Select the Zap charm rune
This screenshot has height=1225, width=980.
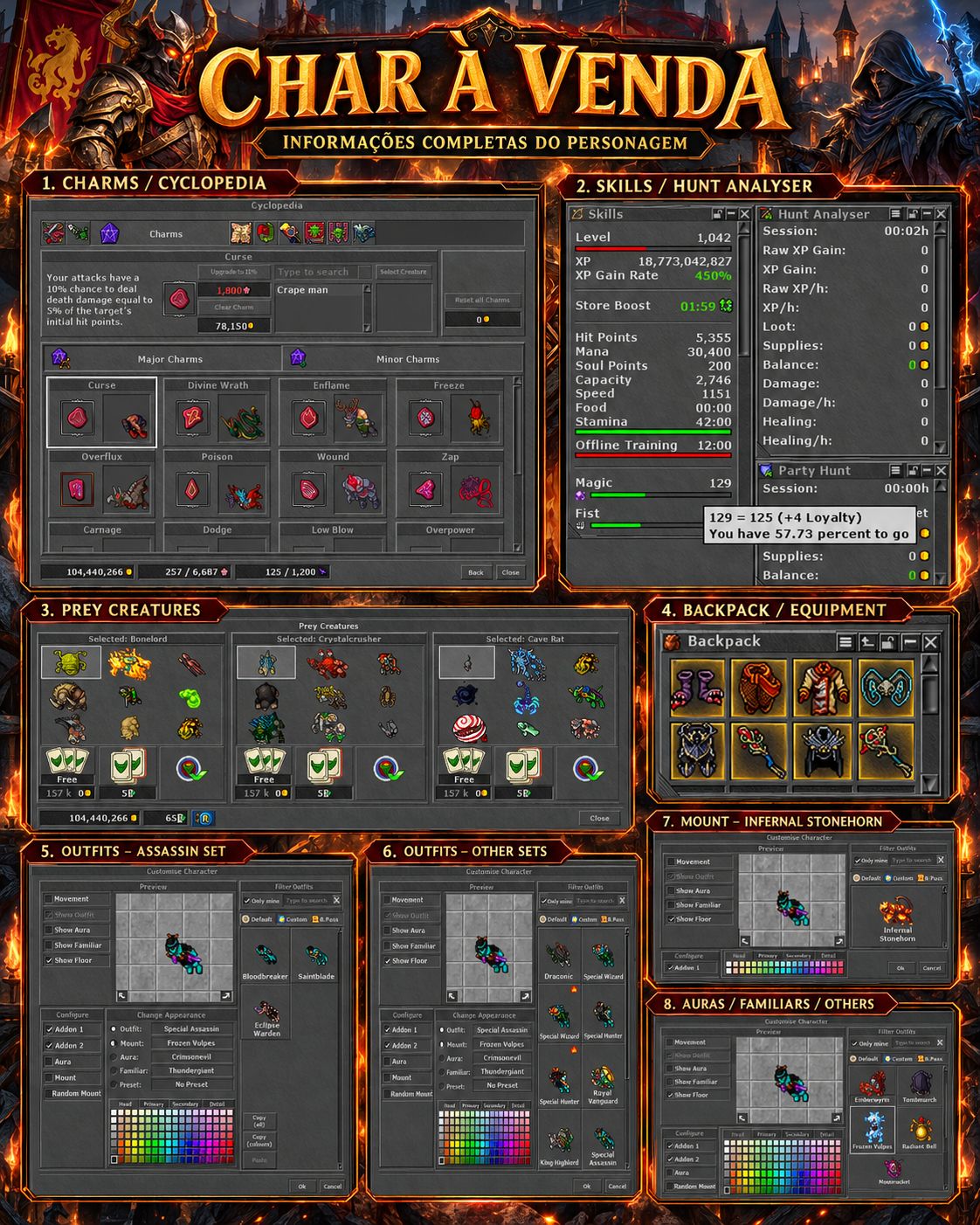424,490
